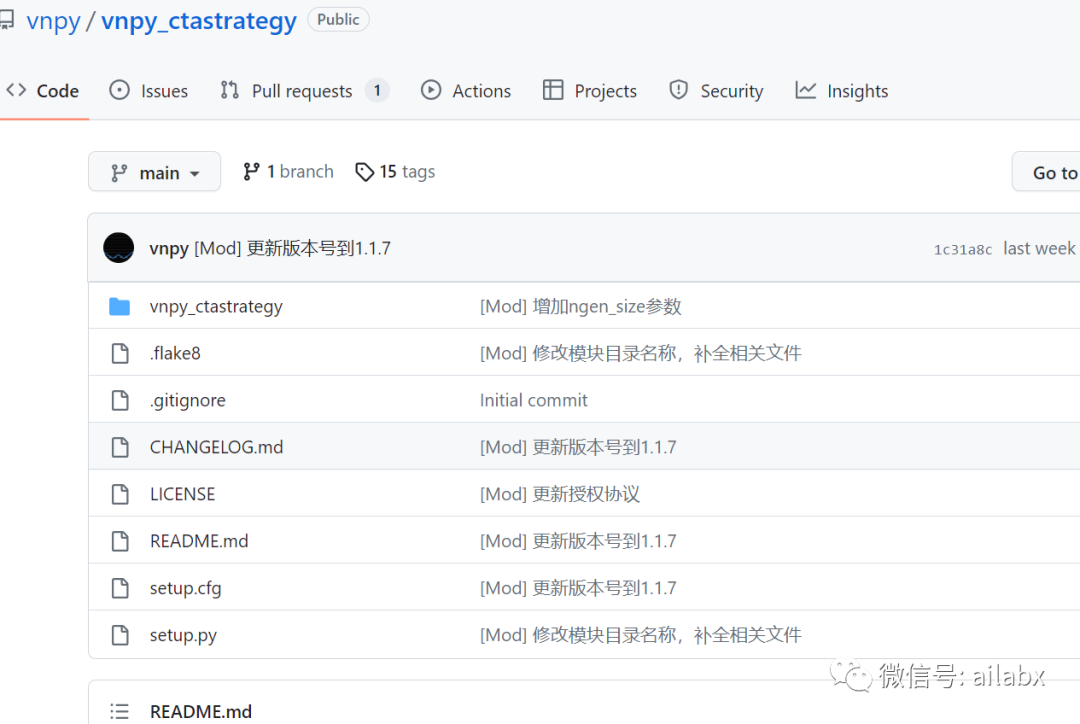View the 1 branch link
Screen dimensions: 1080x724
click(x=288, y=172)
